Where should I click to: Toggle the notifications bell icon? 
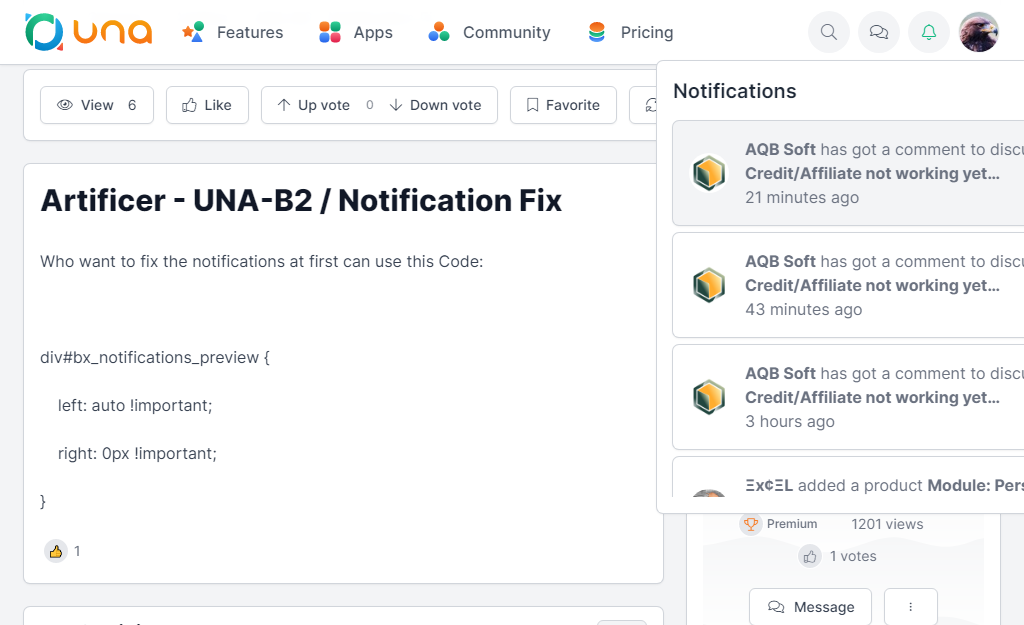[x=929, y=32]
